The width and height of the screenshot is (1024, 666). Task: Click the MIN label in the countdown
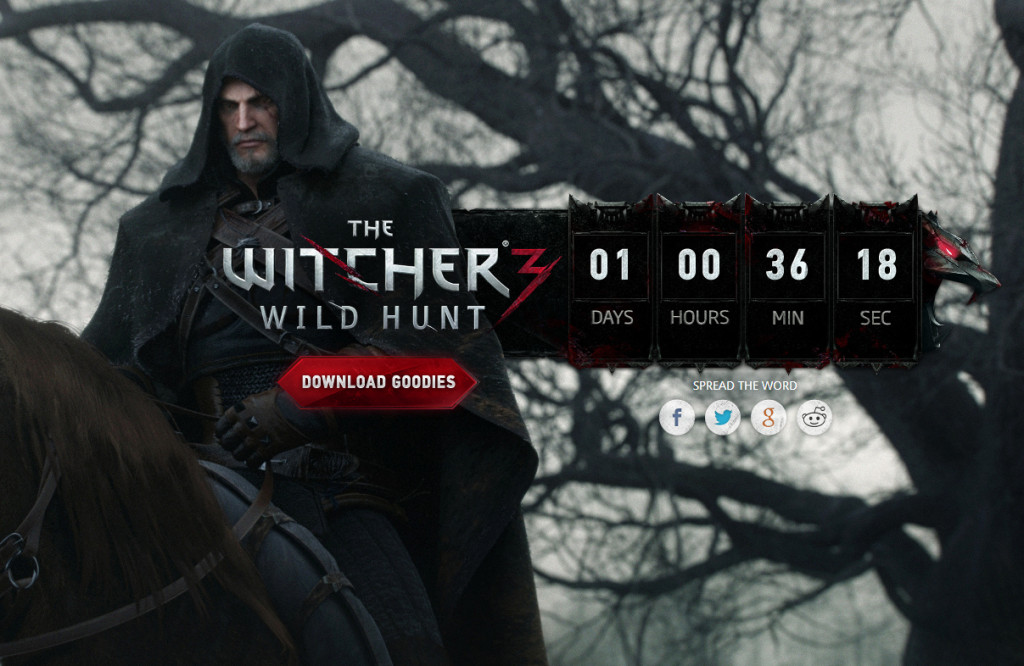[788, 318]
